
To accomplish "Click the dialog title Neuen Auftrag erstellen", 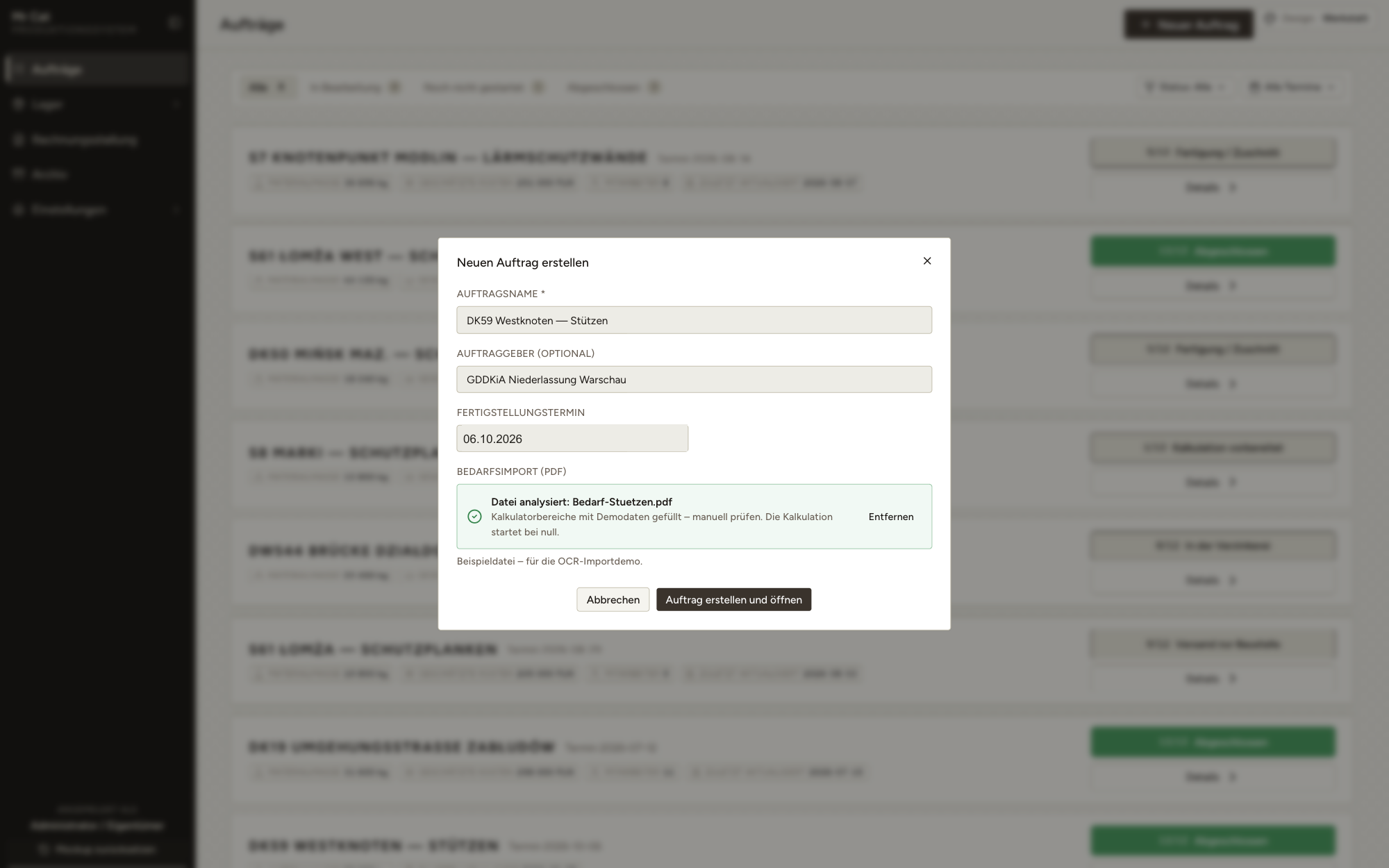I will [x=523, y=262].
